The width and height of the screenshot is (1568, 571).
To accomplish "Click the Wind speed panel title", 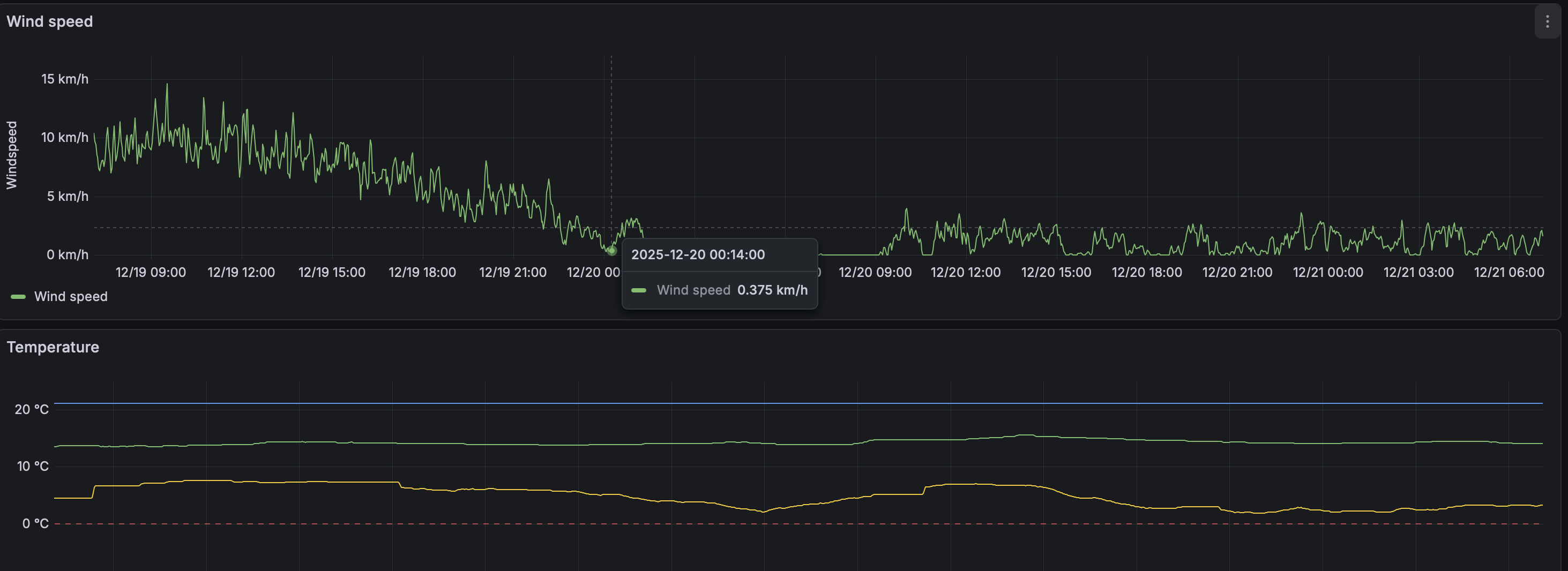I will tap(50, 22).
